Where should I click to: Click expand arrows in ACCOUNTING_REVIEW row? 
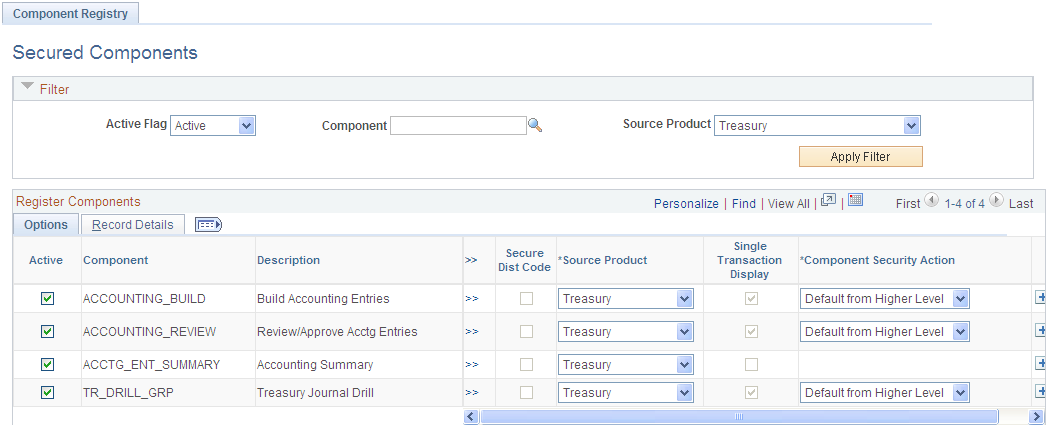tap(471, 331)
